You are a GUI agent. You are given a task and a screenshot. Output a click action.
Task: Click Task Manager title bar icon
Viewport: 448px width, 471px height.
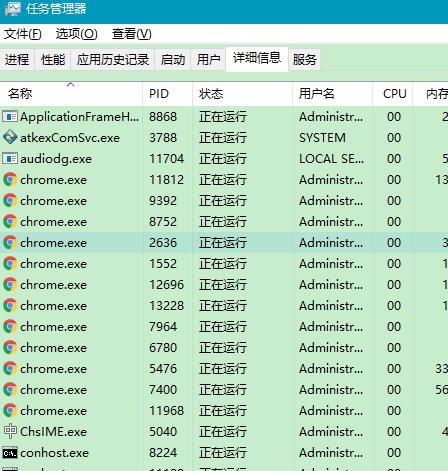click(x=13, y=9)
